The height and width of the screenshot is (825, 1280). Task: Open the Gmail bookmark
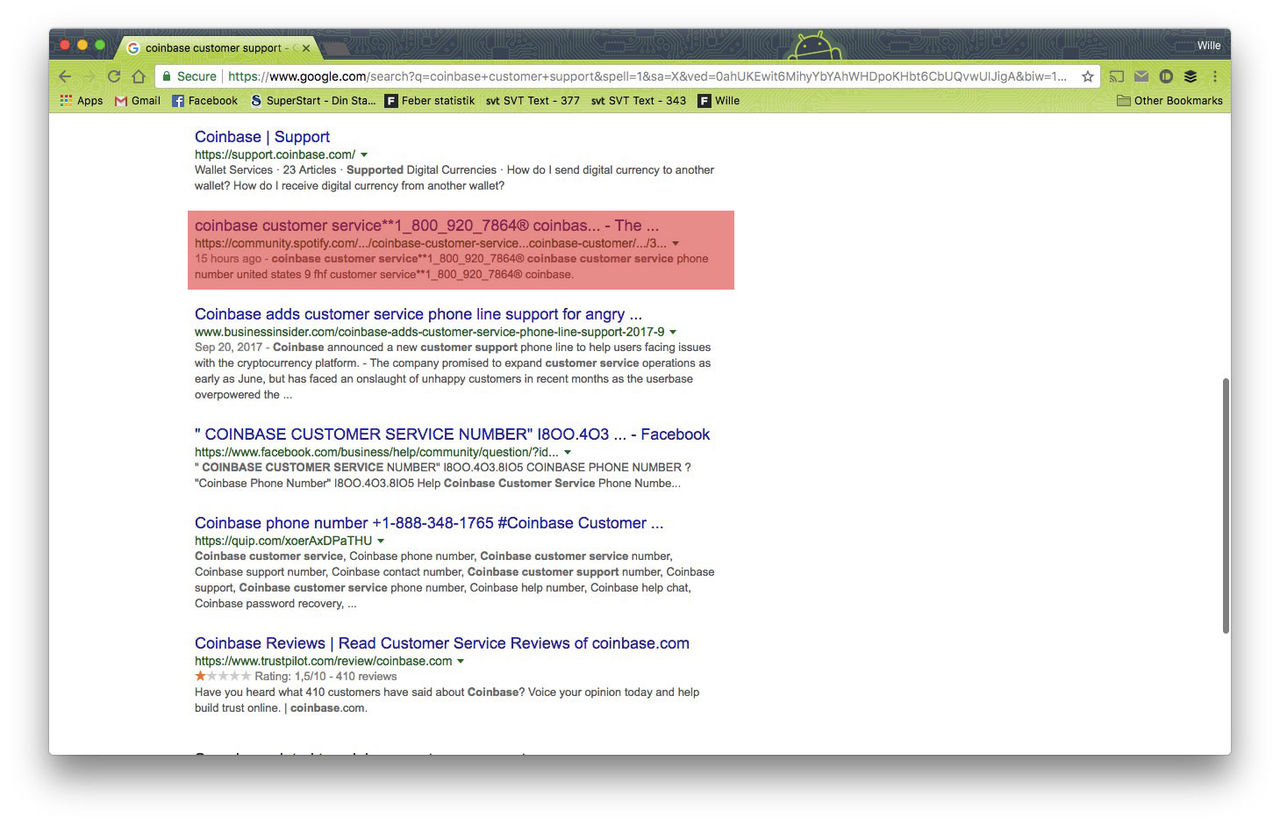click(138, 101)
